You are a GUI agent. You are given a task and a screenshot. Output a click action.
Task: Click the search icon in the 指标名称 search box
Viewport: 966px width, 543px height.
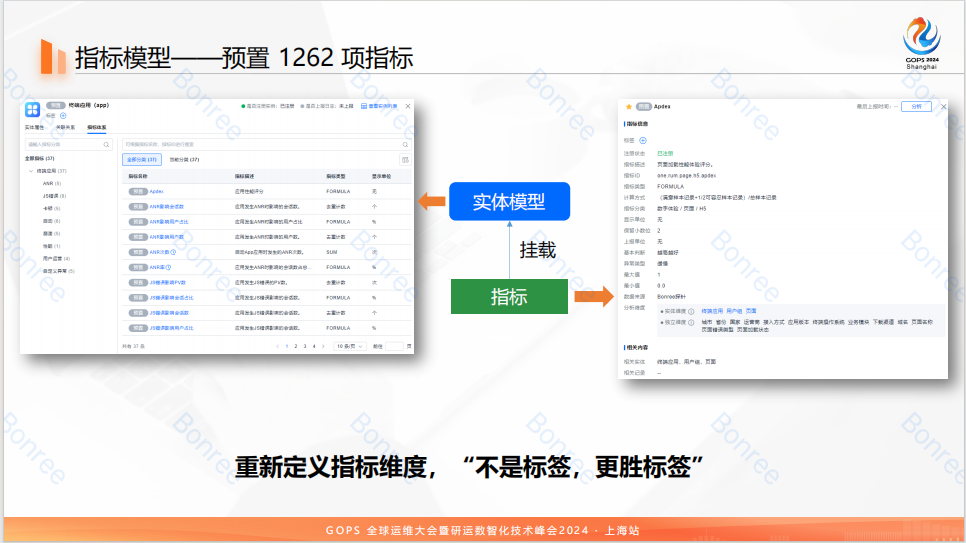point(405,145)
